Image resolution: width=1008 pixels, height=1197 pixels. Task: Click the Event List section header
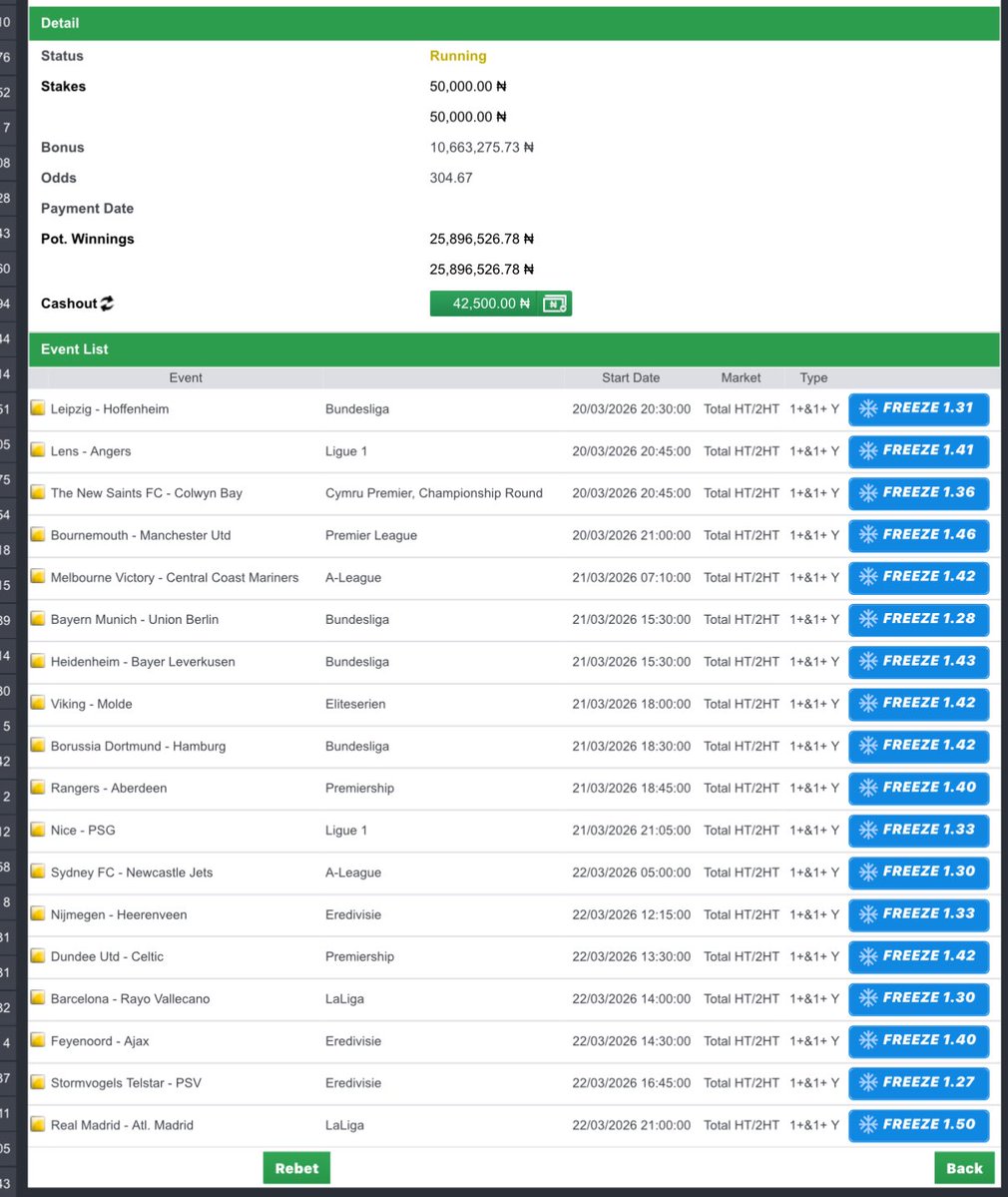tap(514, 349)
